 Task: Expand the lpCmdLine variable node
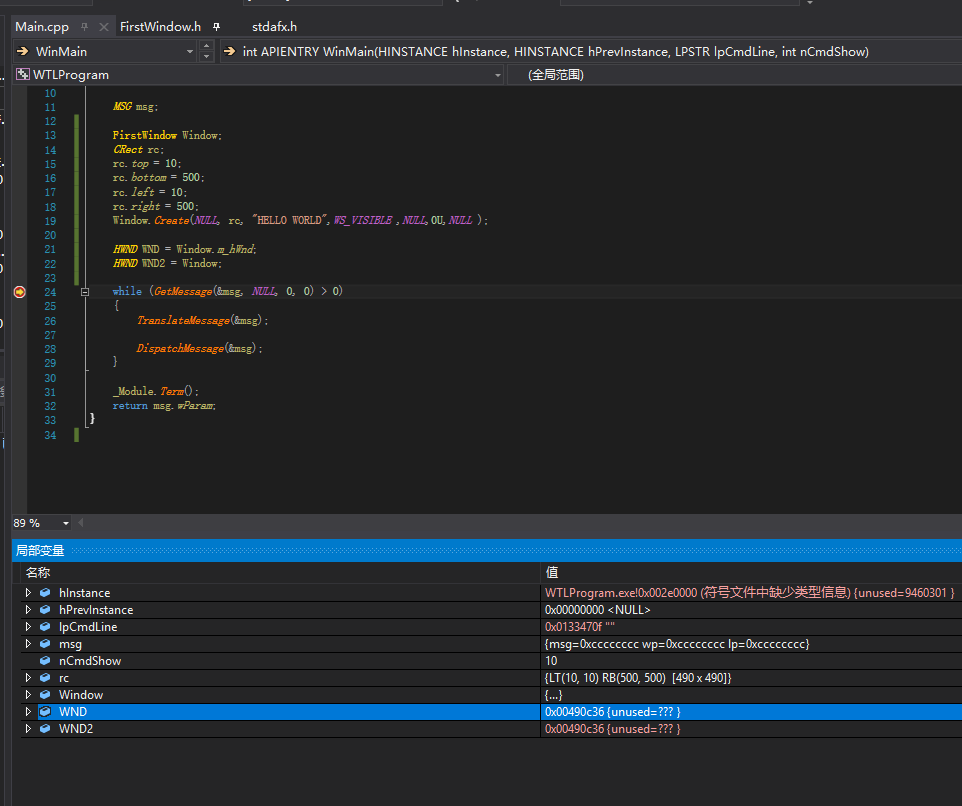point(28,627)
